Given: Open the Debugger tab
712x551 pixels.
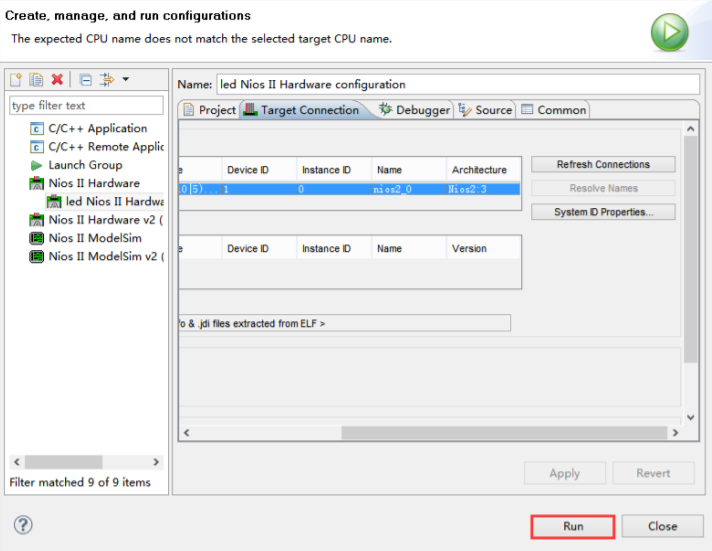Looking at the screenshot, I should coord(414,110).
